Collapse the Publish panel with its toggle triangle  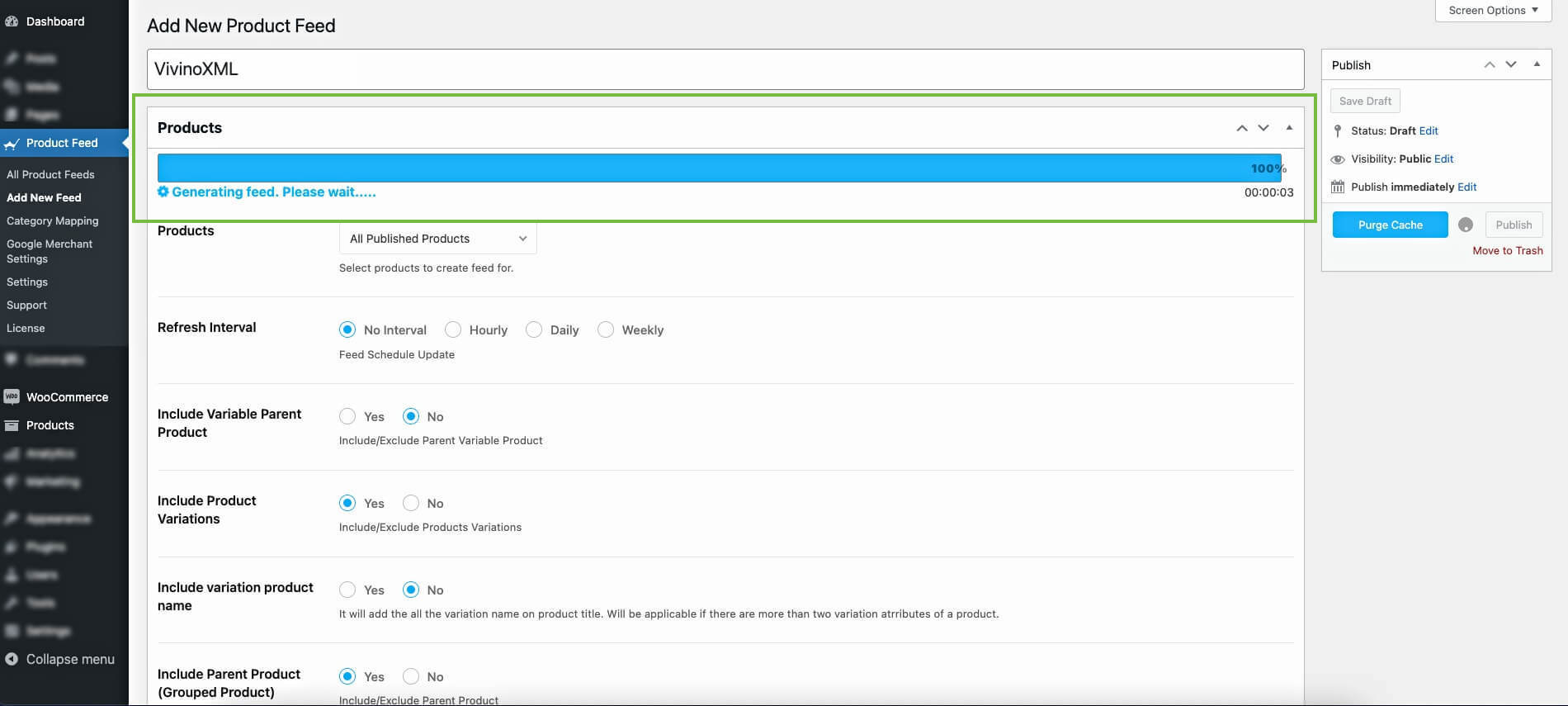[1537, 64]
